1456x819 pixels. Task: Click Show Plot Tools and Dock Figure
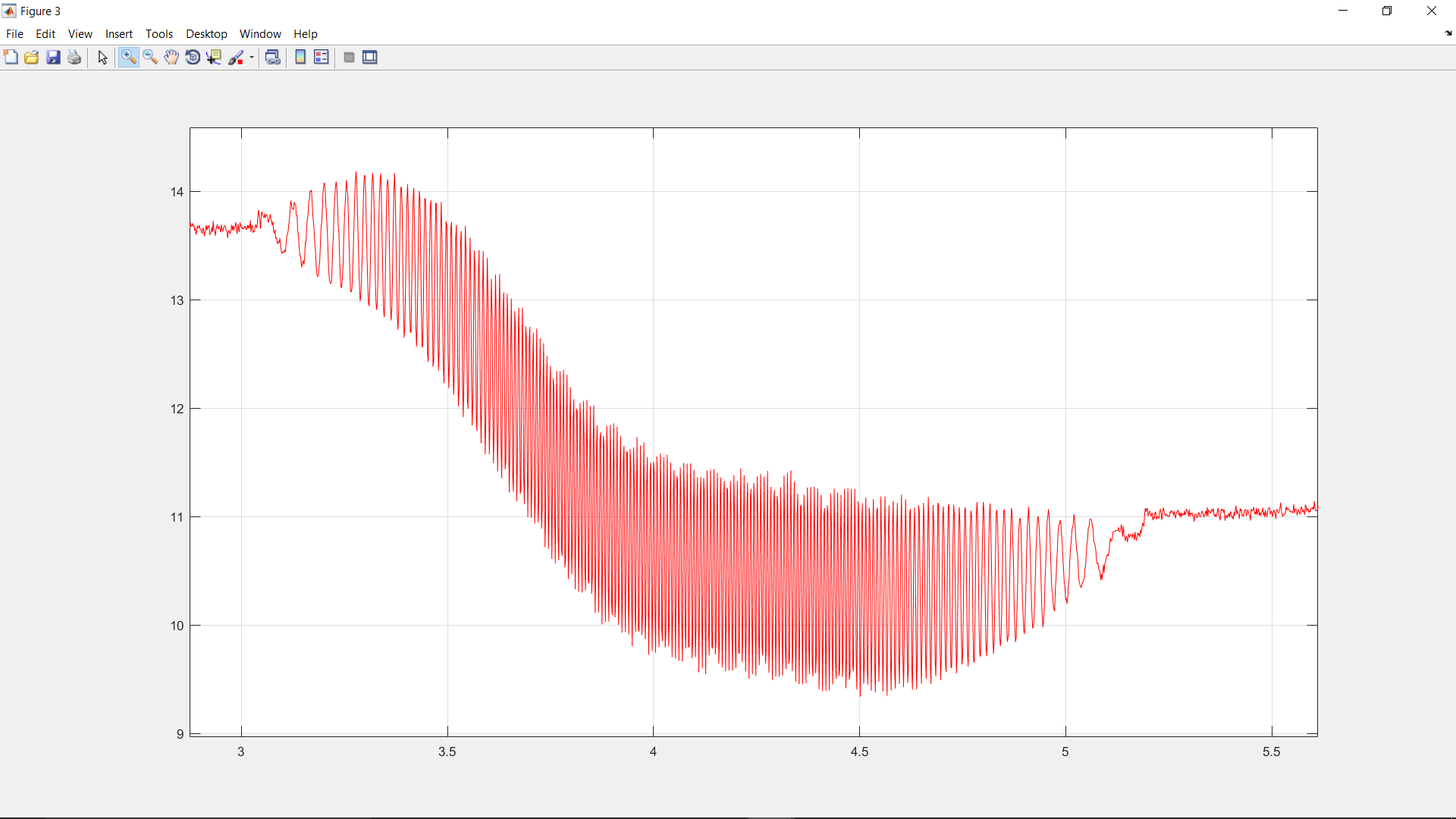tap(370, 58)
